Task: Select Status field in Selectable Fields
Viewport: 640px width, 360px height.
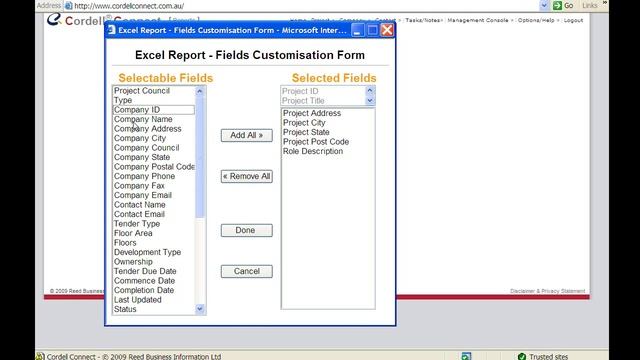Action: pyautogui.click(x=154, y=309)
